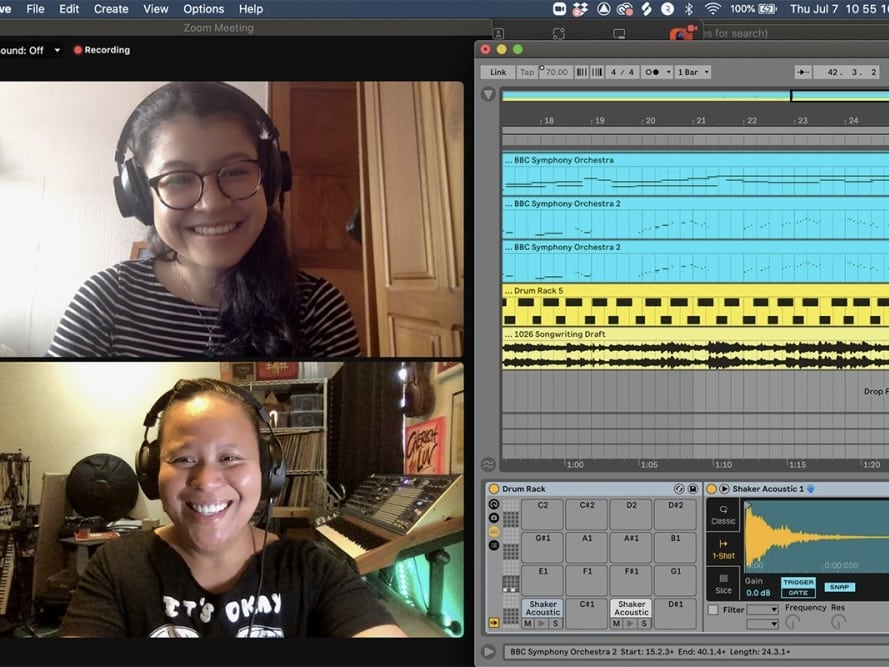Click the follow playback arrow icon
The height and width of the screenshot is (667, 889).
pyautogui.click(x=802, y=72)
